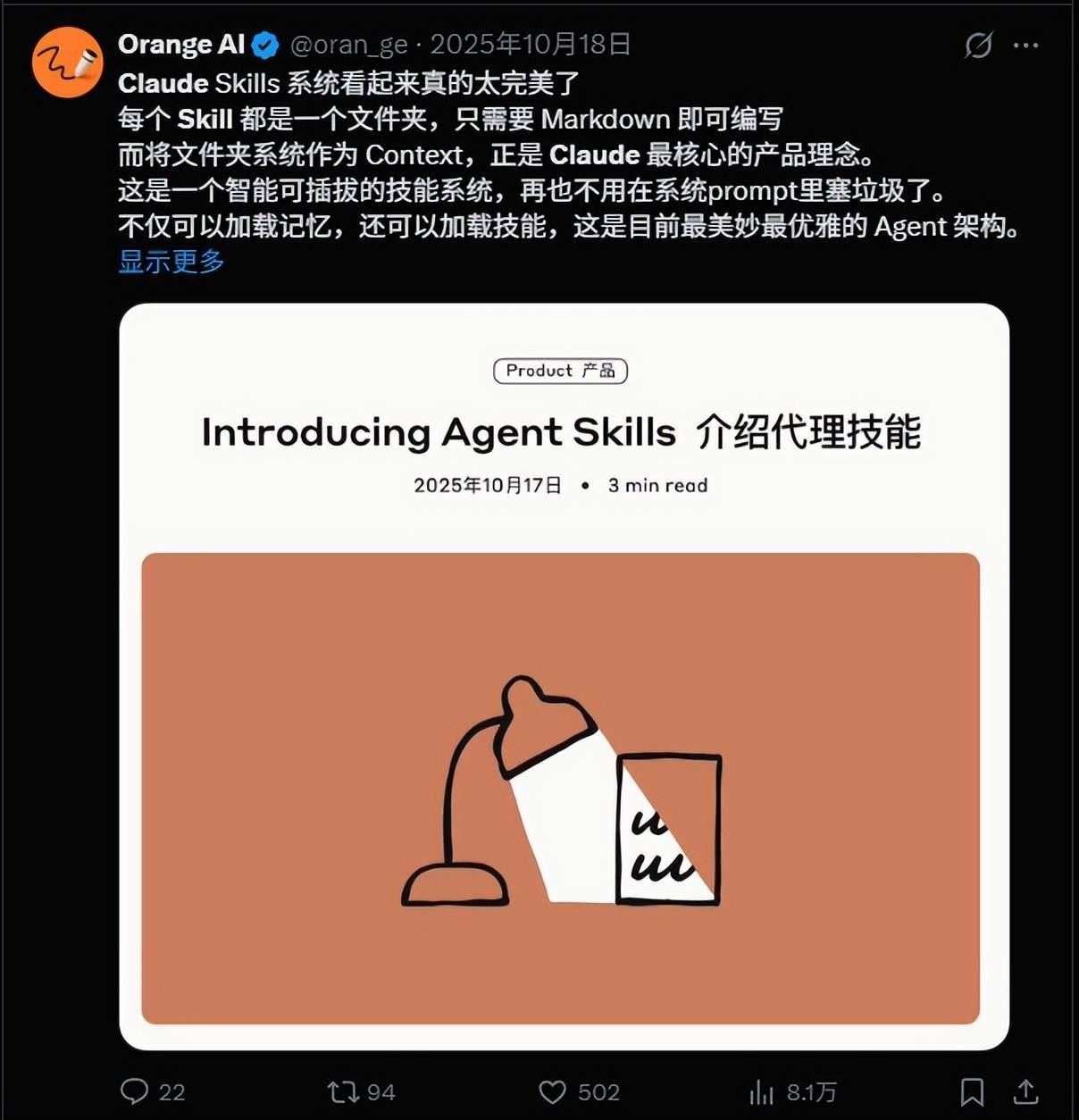View post analytics bar chart icon

click(x=761, y=1091)
